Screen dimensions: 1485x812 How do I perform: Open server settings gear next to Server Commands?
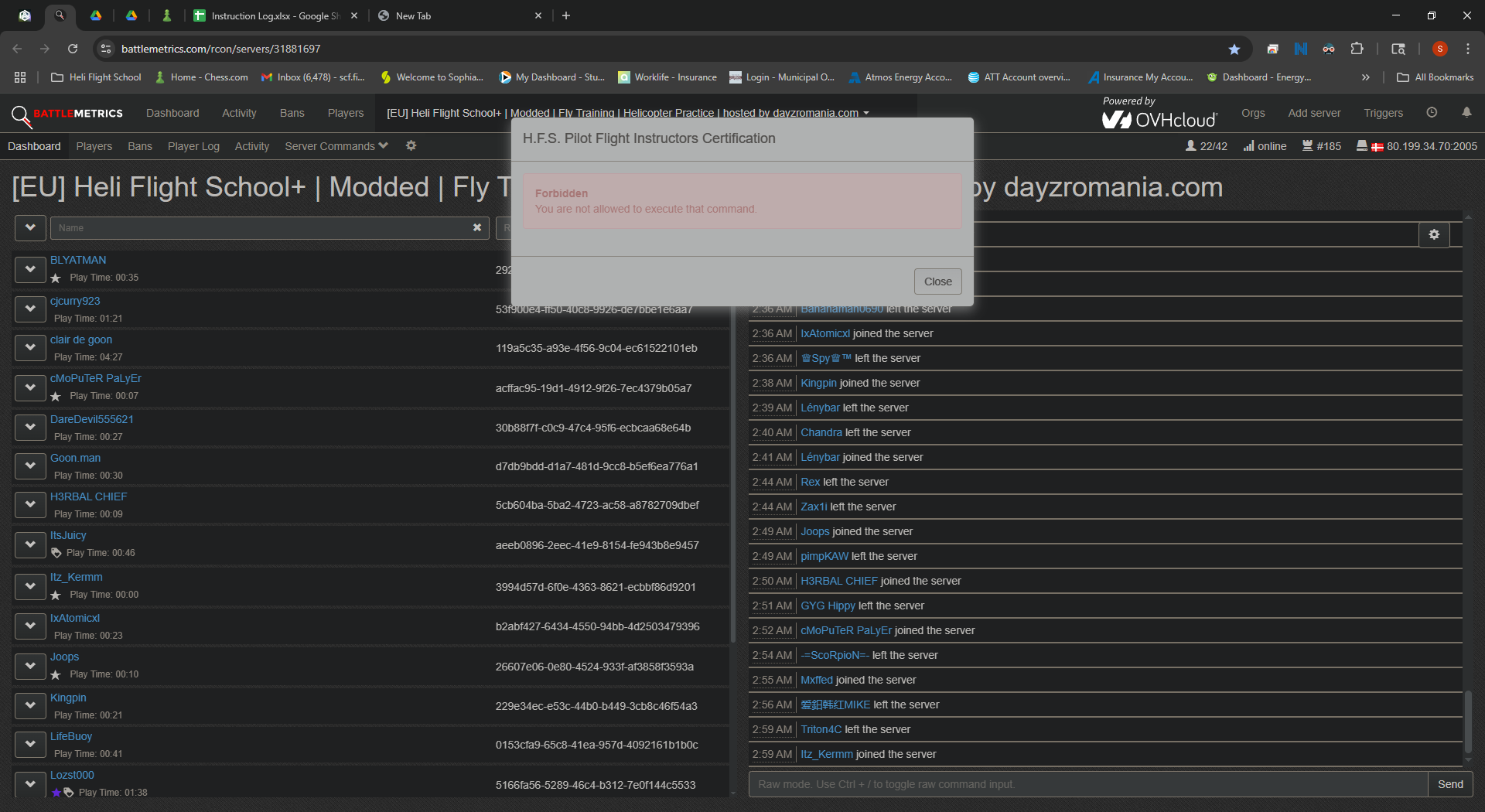point(411,145)
